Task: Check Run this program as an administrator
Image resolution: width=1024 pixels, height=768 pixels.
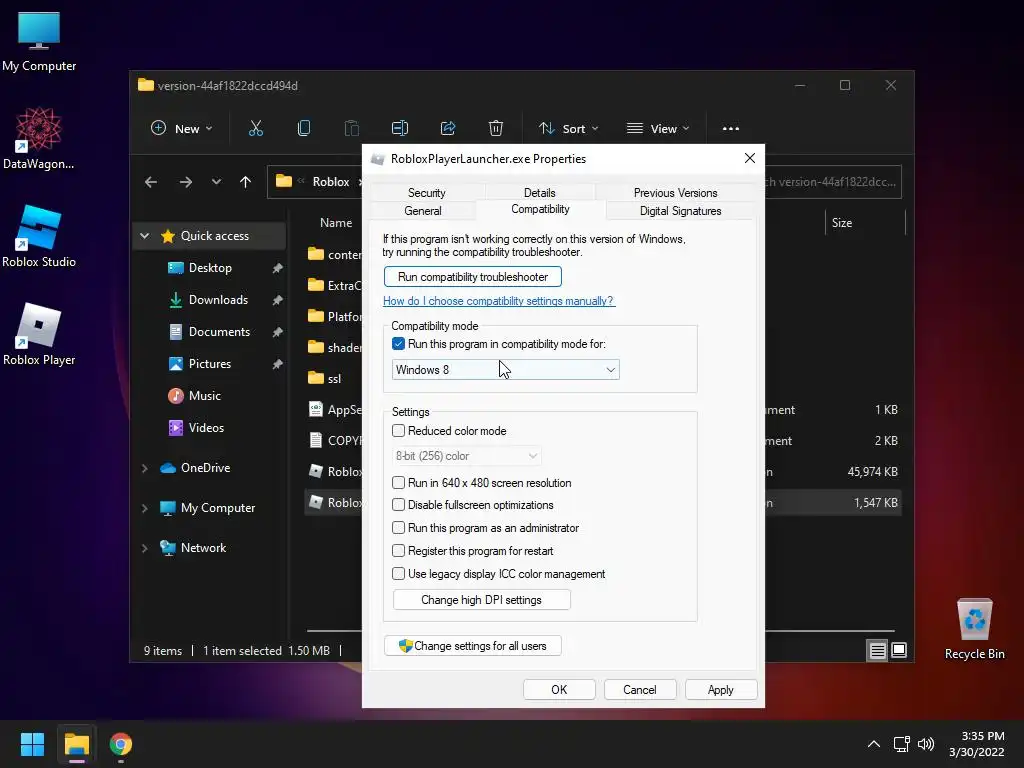Action: coord(398,528)
